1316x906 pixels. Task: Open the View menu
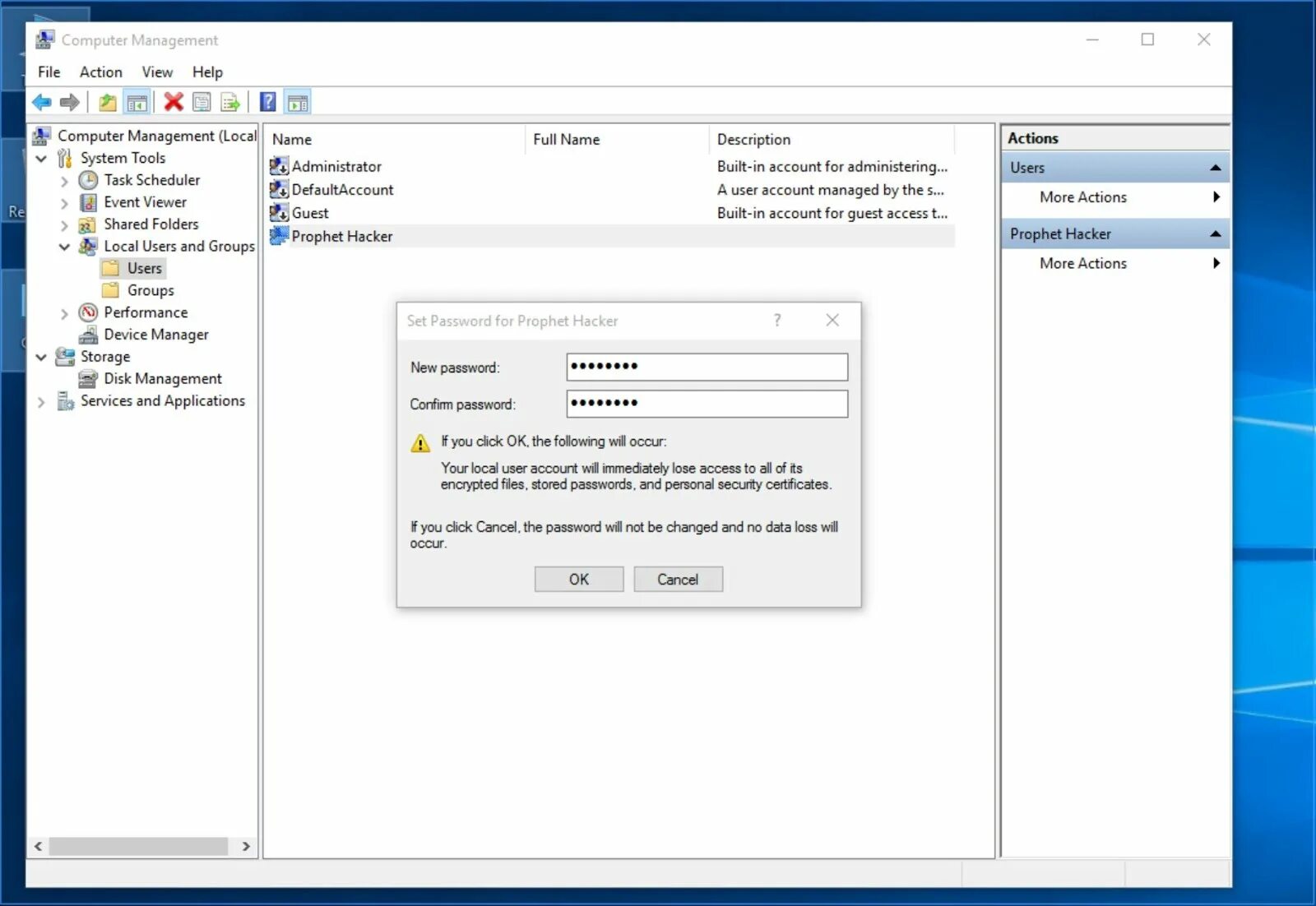pos(156,72)
